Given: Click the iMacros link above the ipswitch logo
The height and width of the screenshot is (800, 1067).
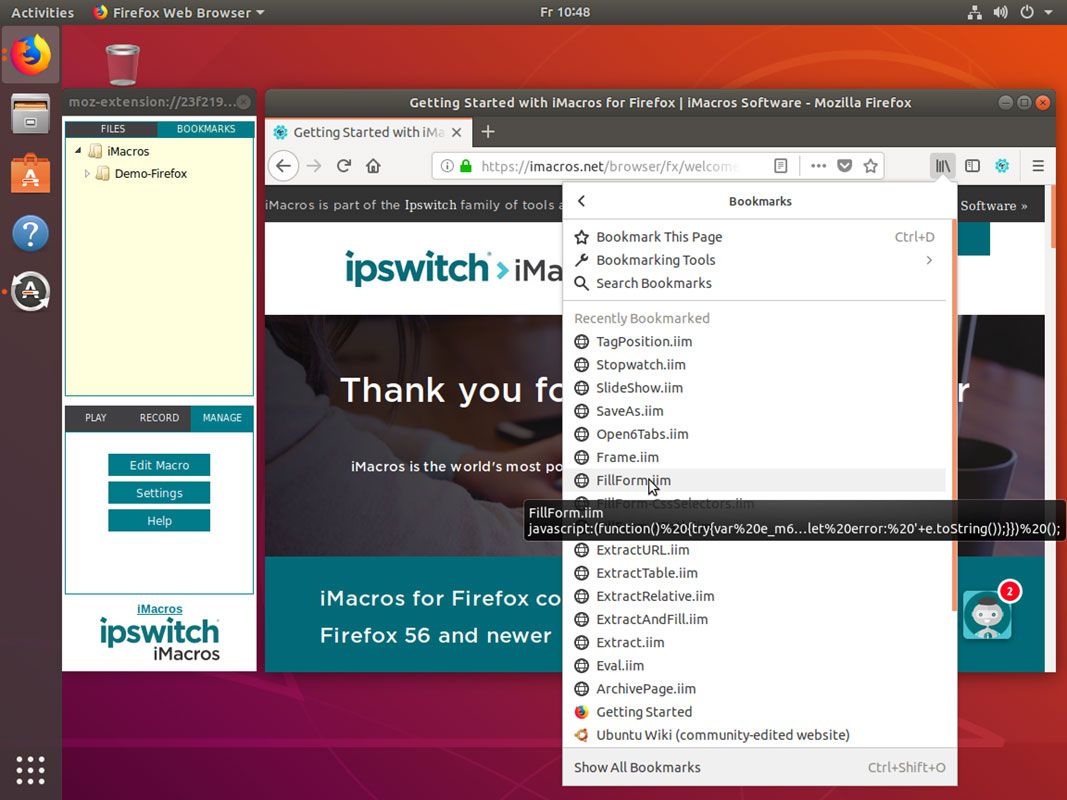Looking at the screenshot, I should coord(158,608).
